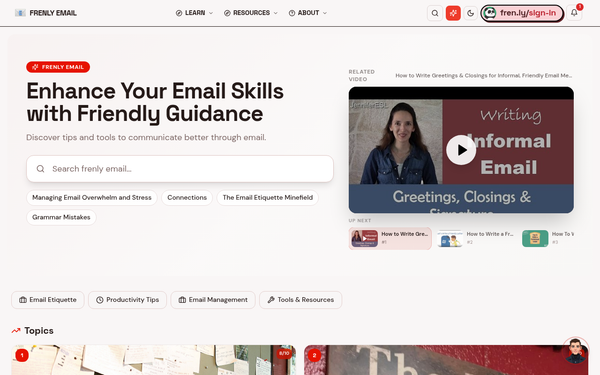600x375 pixels.
Task: Click the magnifier icon in search field
Action: [x=40, y=169]
